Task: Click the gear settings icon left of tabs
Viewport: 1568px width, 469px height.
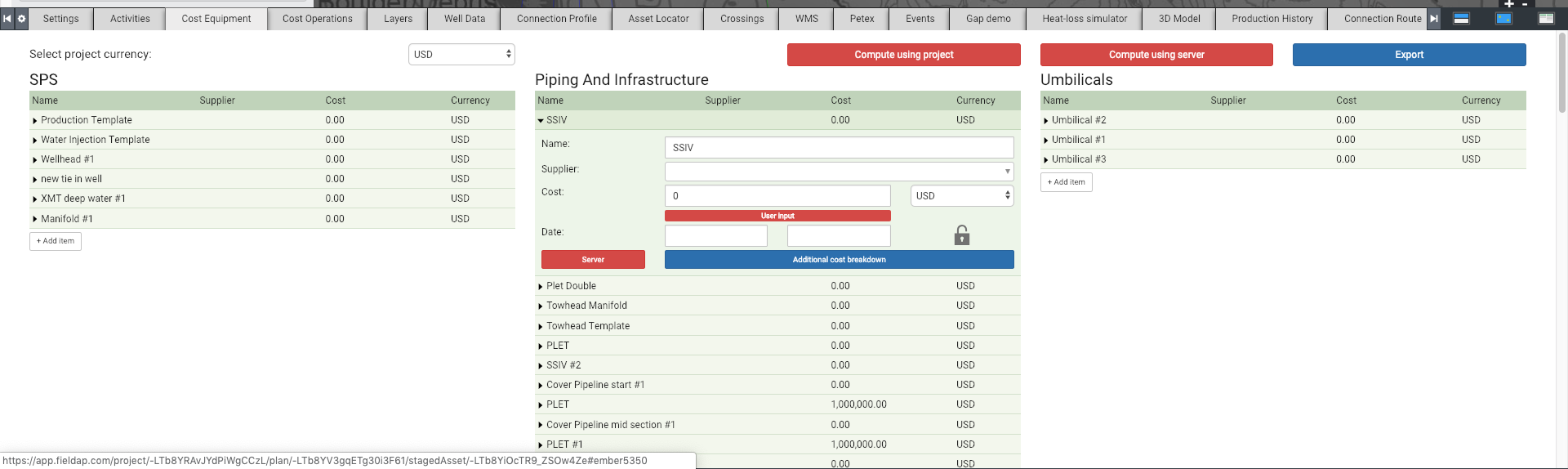Action: click(x=21, y=18)
